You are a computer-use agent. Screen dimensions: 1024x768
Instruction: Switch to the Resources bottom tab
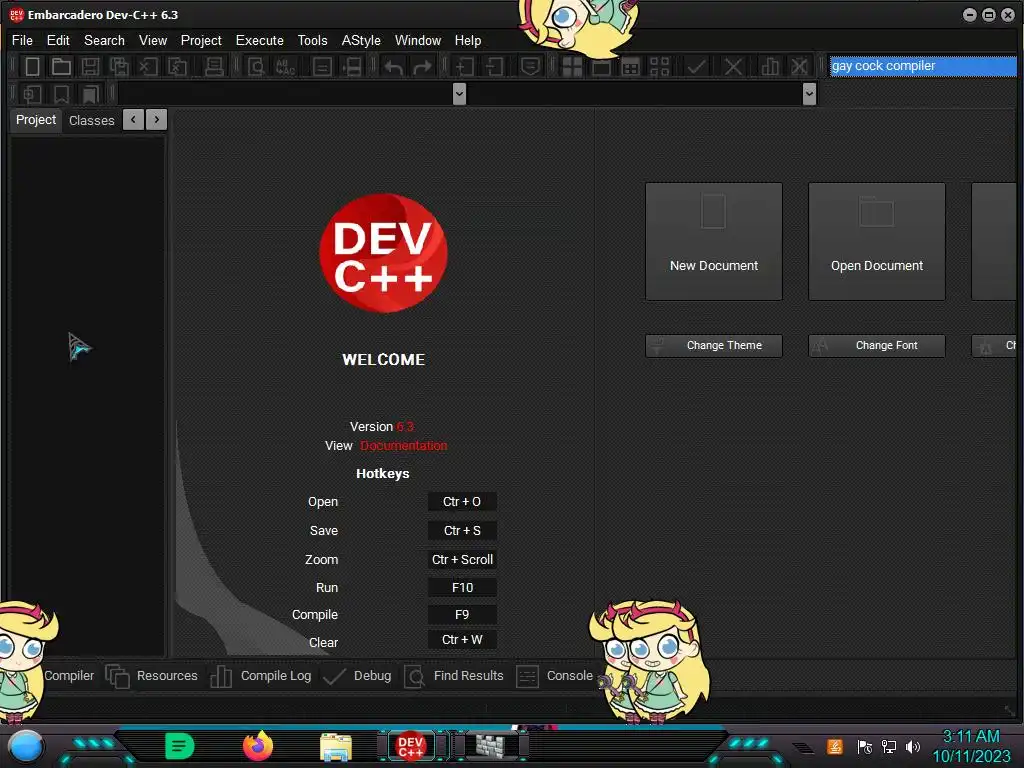click(x=152, y=676)
